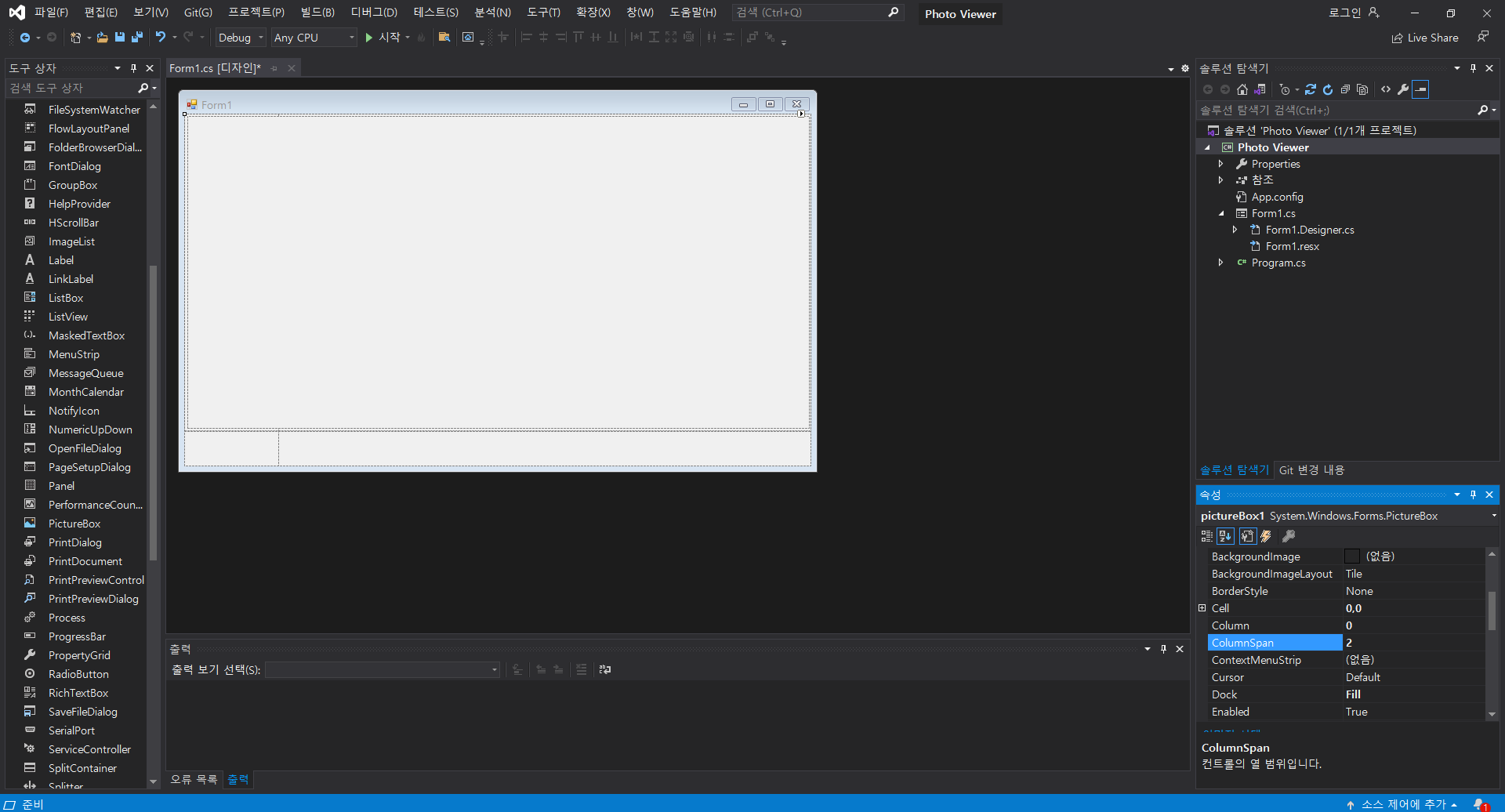Viewport: 1505px width, 812px height.
Task: Show the Properties page icon in Properties window
Action: [1247, 536]
